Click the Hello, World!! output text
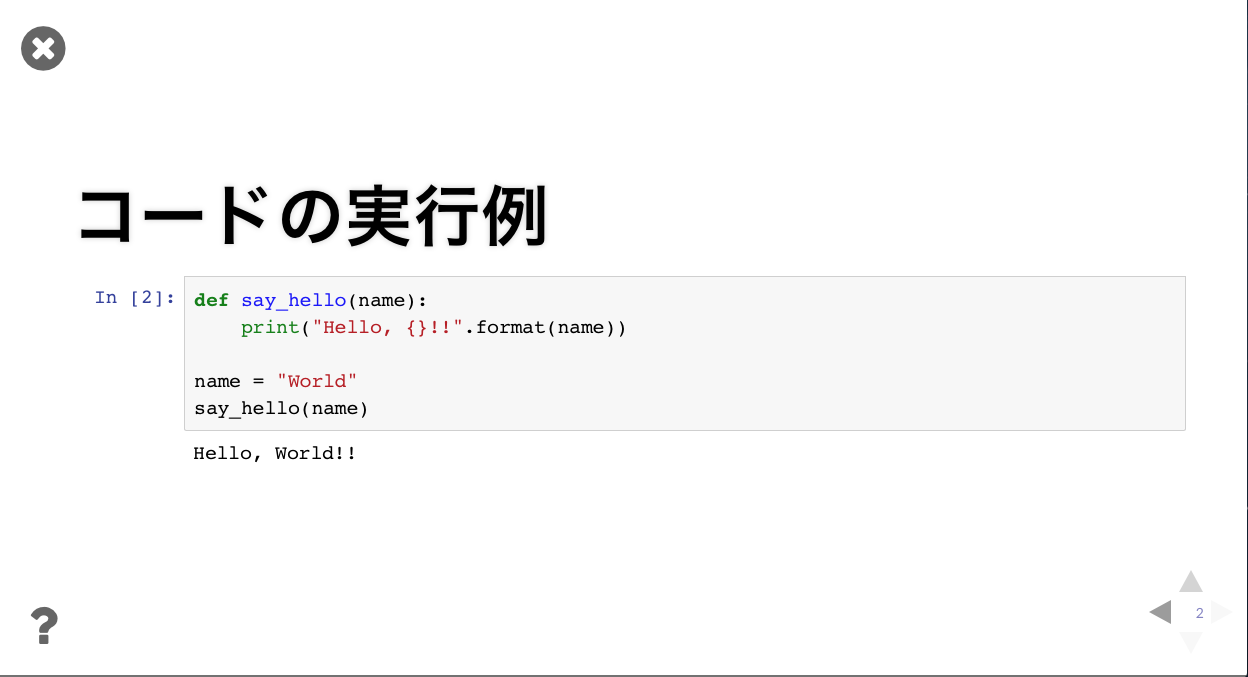This screenshot has height=677, width=1248. [275, 453]
